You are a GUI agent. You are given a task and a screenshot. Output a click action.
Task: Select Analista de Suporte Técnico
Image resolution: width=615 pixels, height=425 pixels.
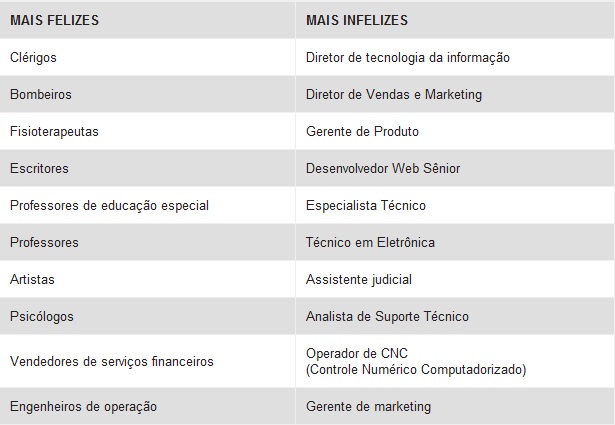(x=388, y=316)
